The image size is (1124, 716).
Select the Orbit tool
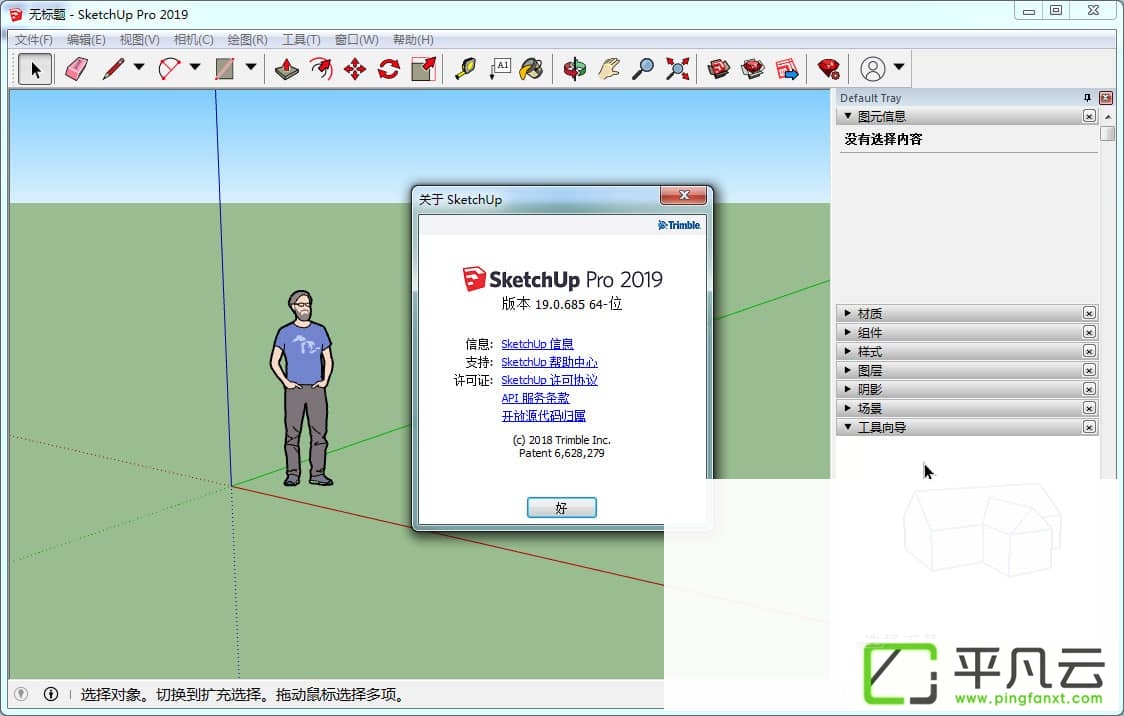click(574, 70)
